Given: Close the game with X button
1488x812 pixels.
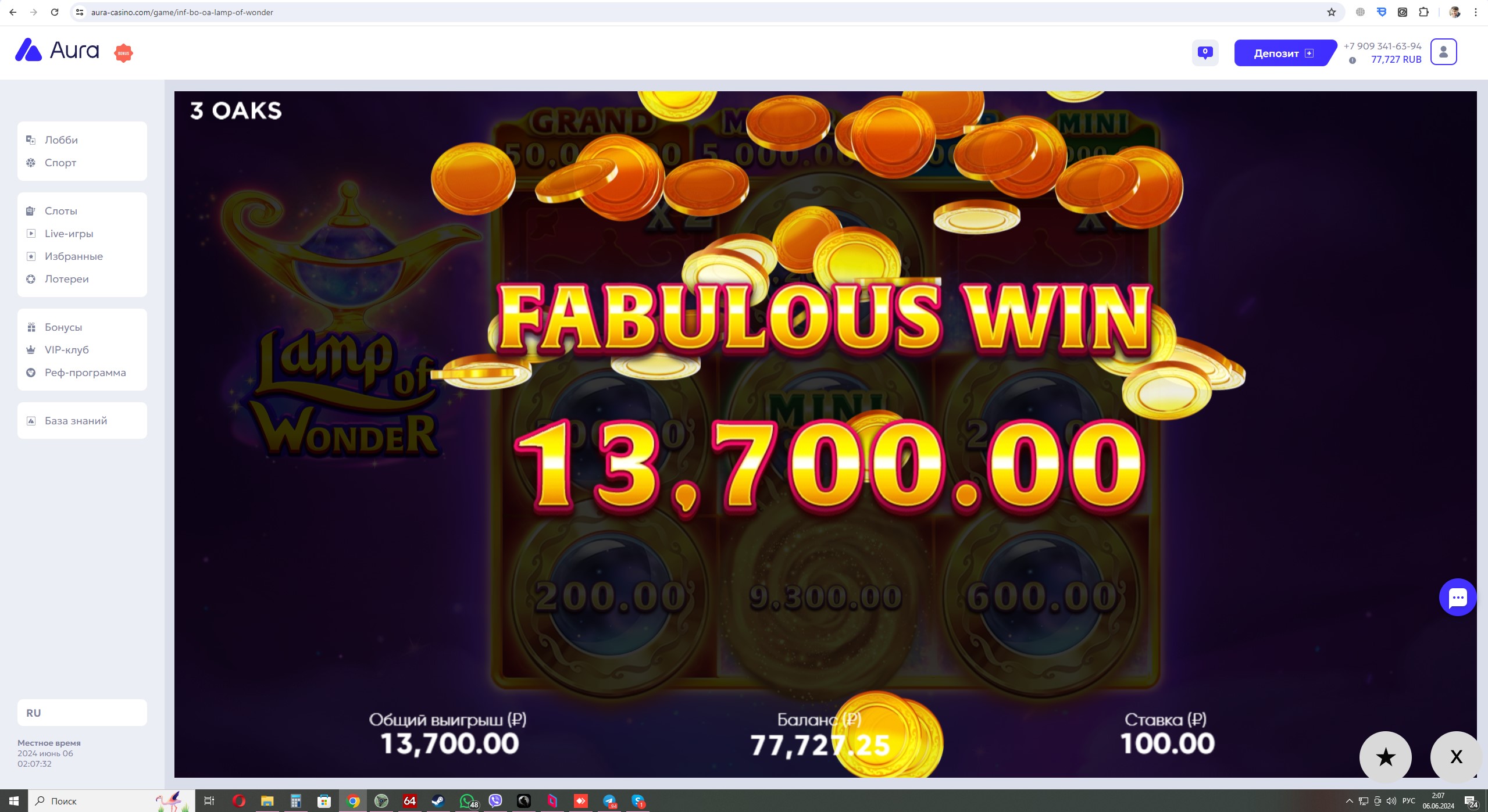Looking at the screenshot, I should point(1455,757).
